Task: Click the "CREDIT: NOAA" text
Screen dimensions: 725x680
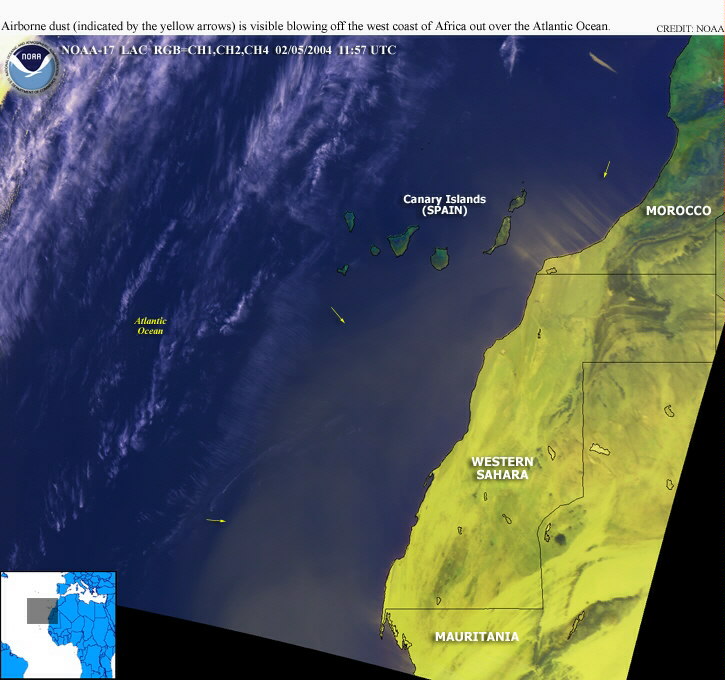Action: pyautogui.click(x=690, y=29)
